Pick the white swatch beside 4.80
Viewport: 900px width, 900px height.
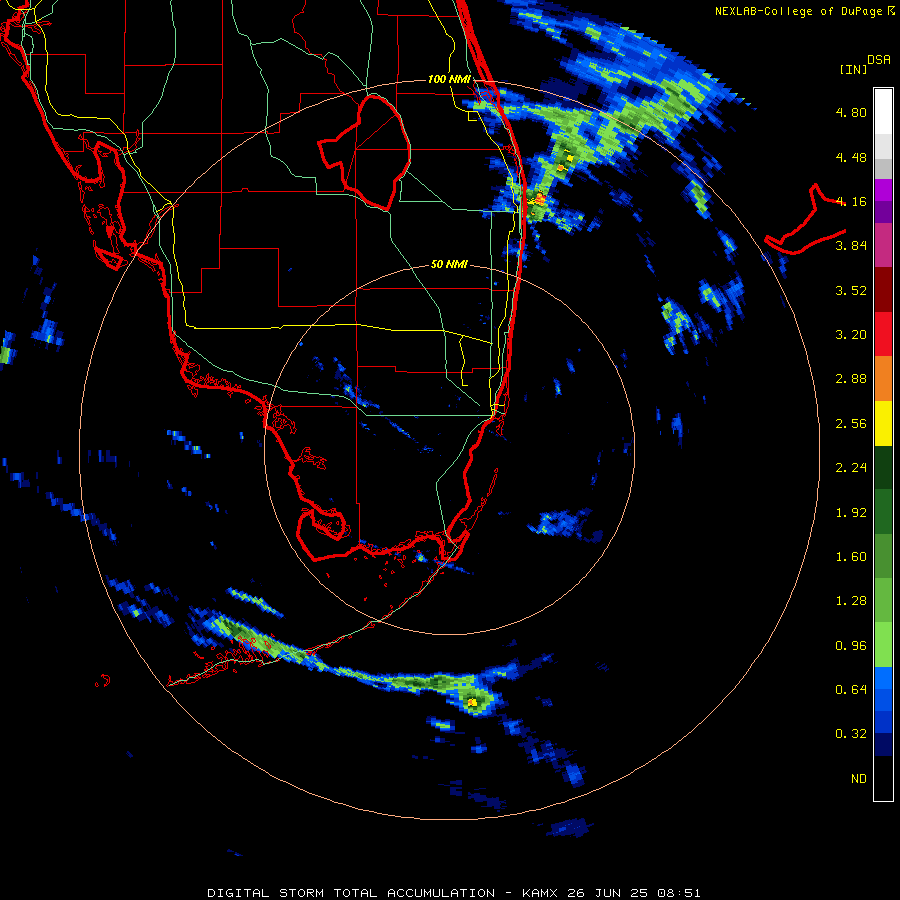coord(883,112)
